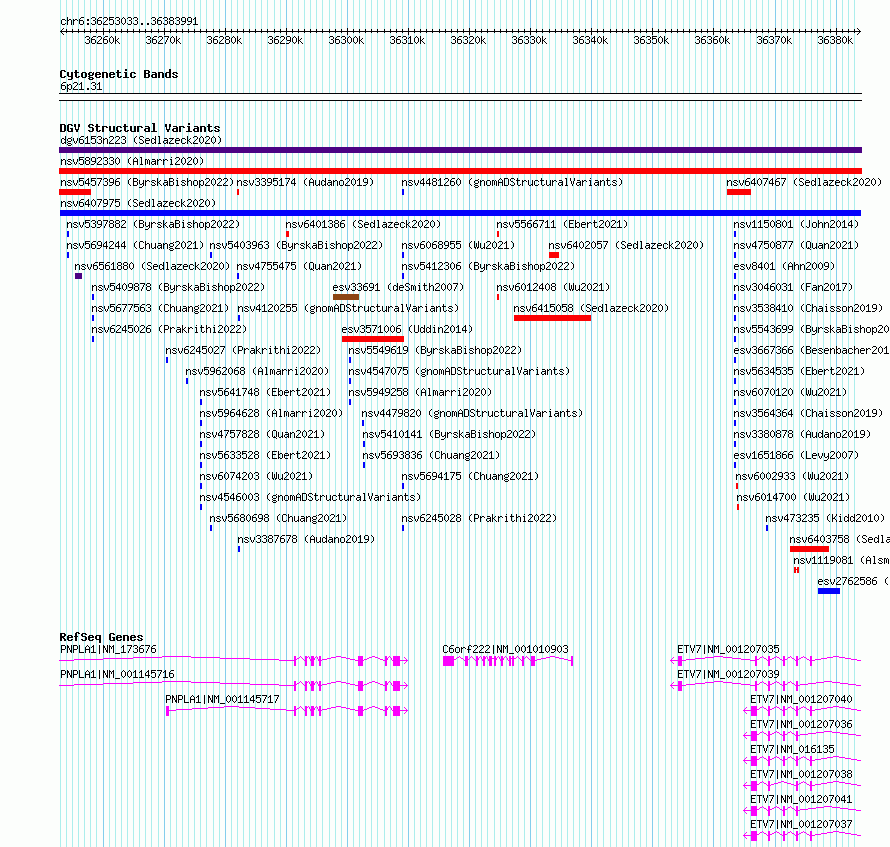Open nsv5694175 (Chuang2021) variant
890x847 pixels.
pos(470,476)
